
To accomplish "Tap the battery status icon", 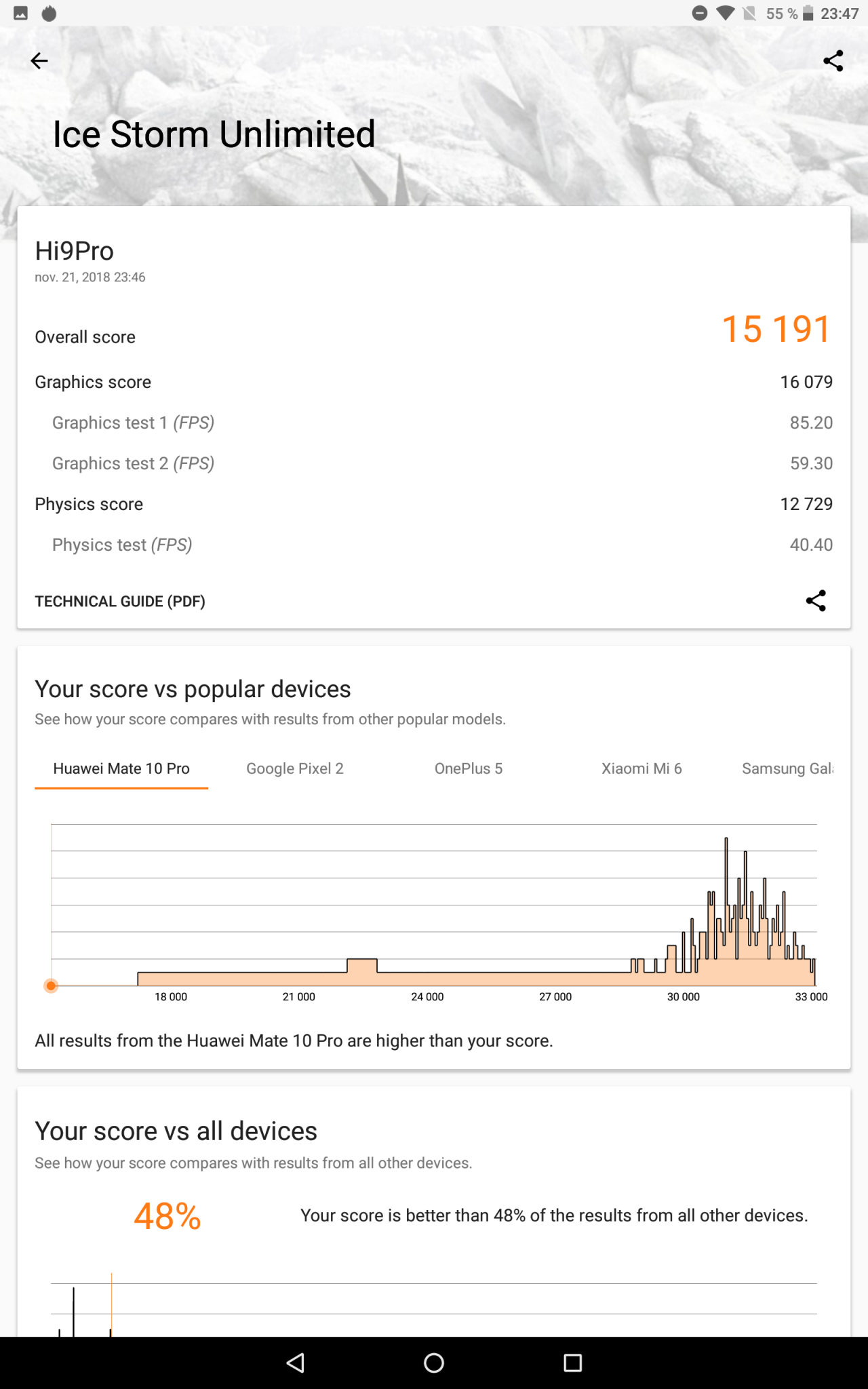I will click(808, 14).
